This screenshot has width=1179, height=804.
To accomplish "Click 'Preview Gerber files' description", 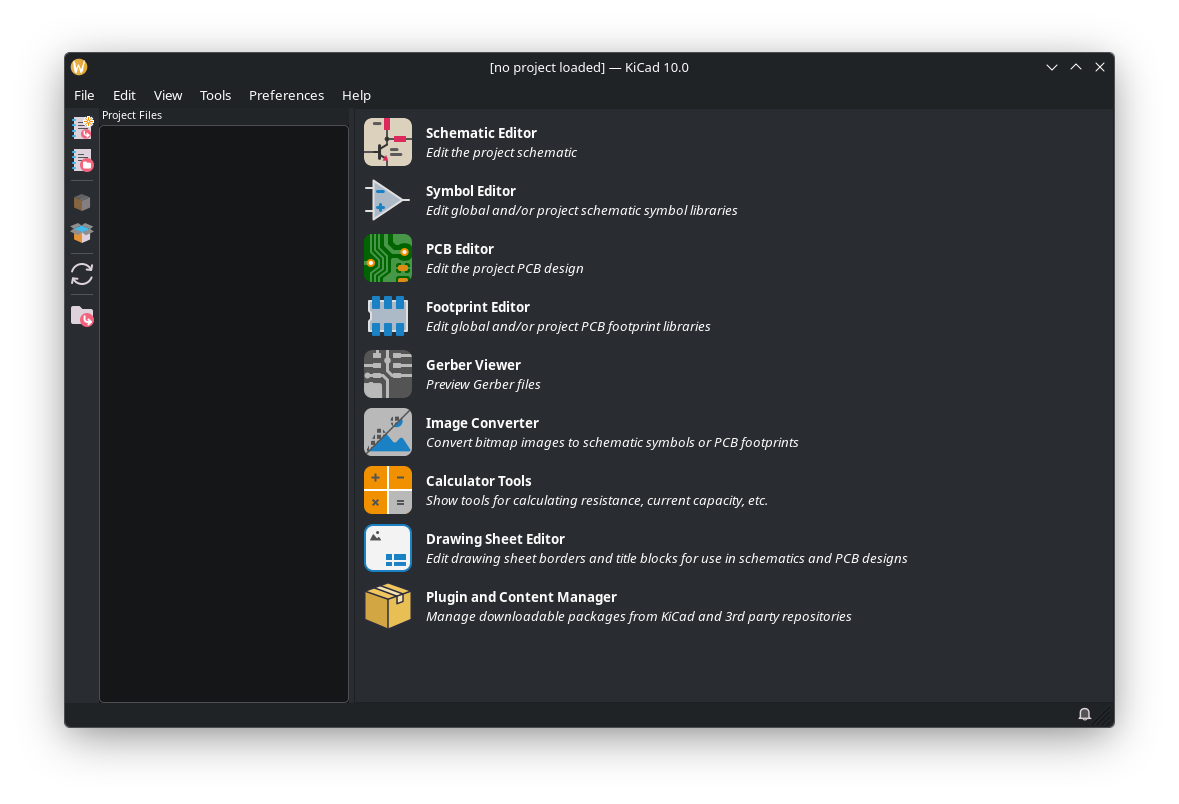I will 483,384.
